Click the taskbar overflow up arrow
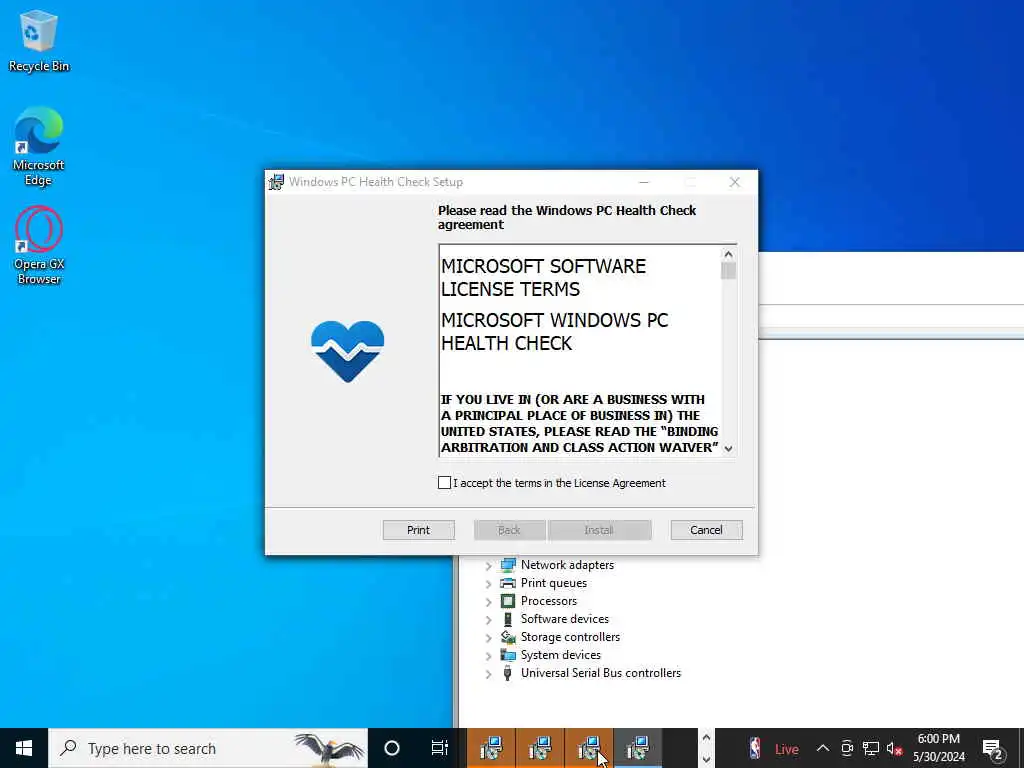 tap(706, 738)
